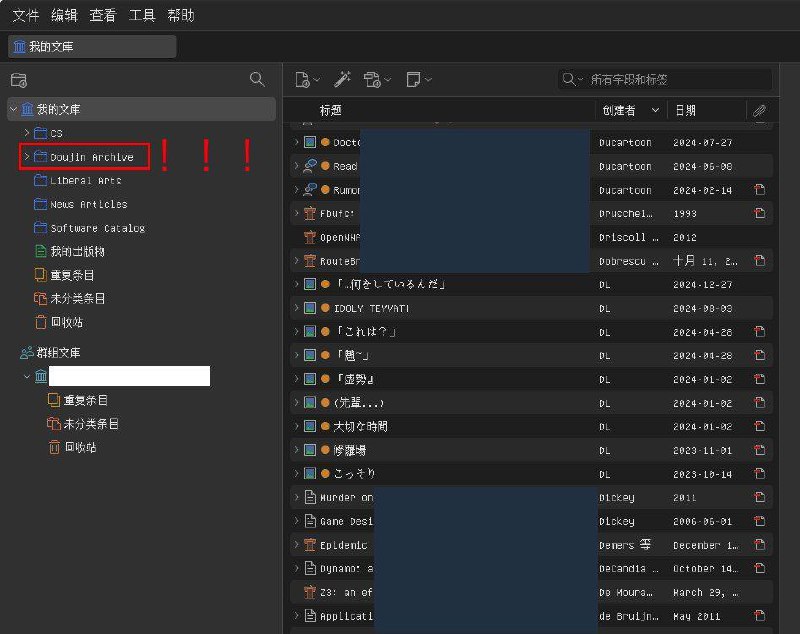Open the 工具 menu
The width and height of the screenshot is (800, 634).
click(x=142, y=15)
